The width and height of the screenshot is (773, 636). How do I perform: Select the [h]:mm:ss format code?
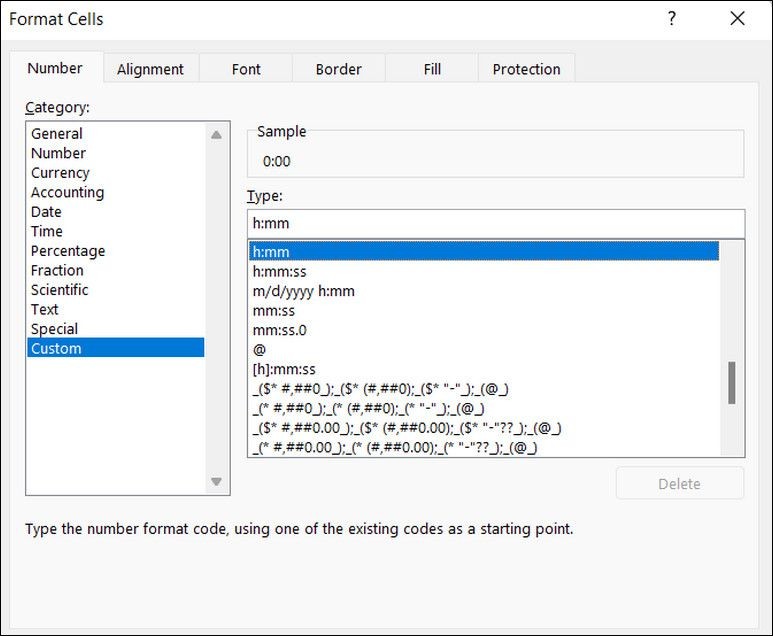484,369
